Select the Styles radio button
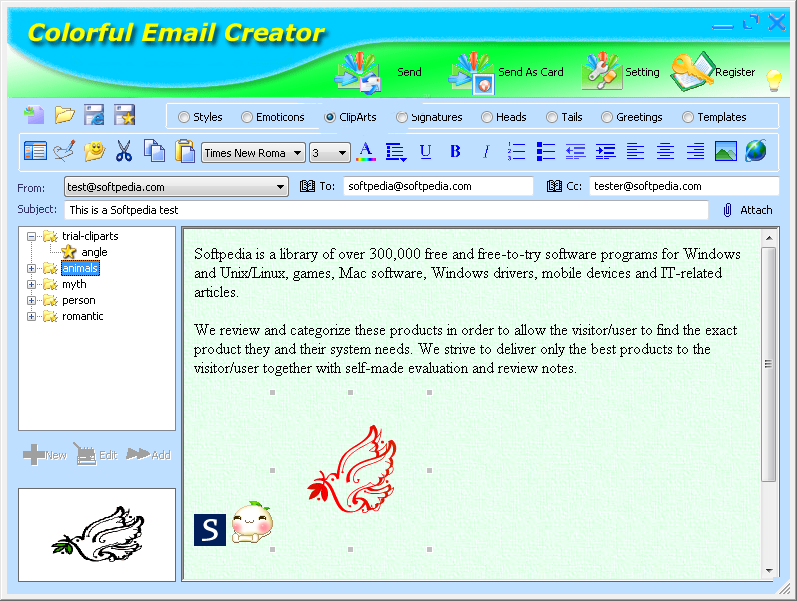This screenshot has height=601, width=797. click(x=183, y=117)
